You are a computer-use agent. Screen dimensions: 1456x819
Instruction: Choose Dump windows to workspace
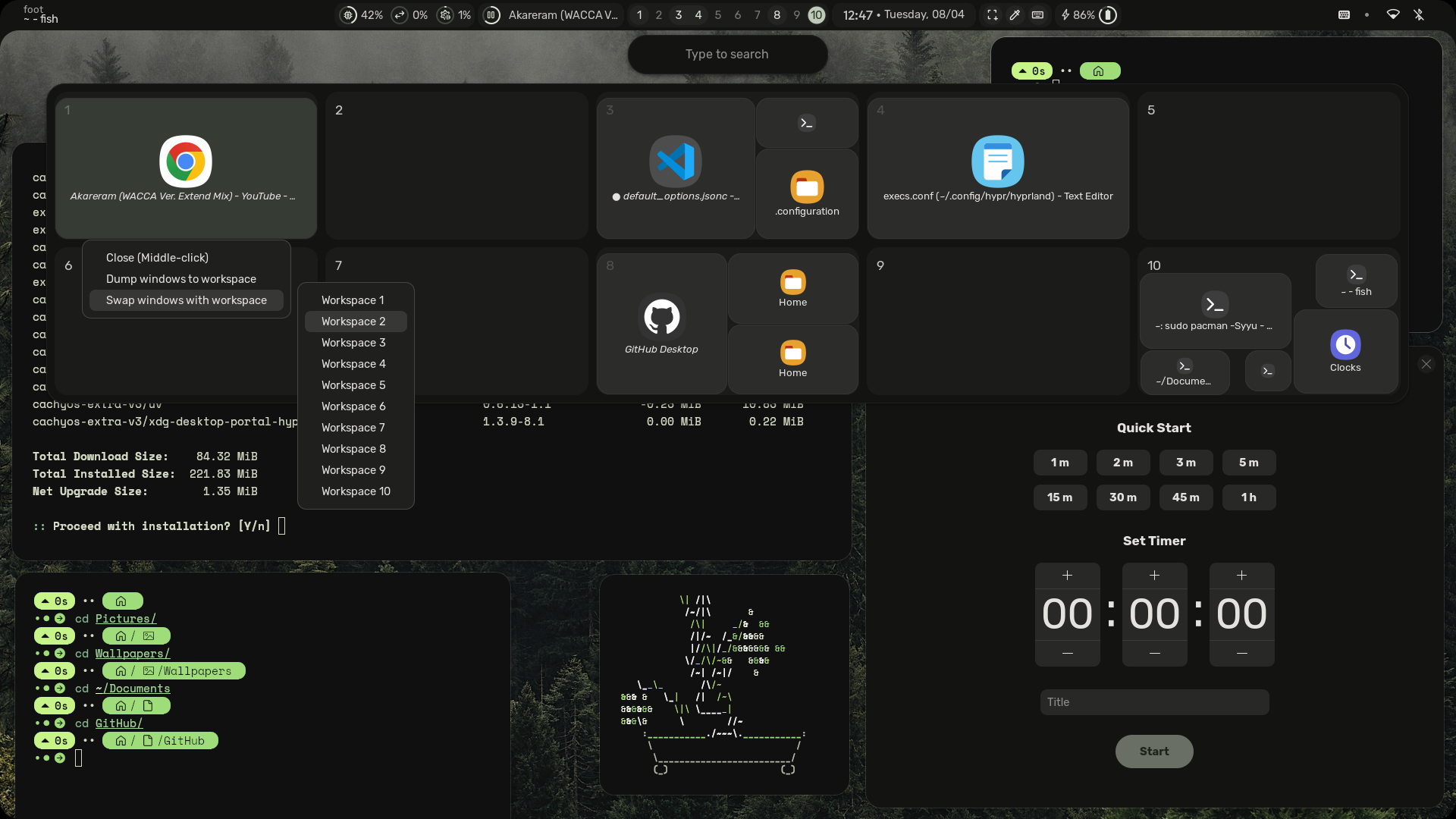tap(187, 279)
